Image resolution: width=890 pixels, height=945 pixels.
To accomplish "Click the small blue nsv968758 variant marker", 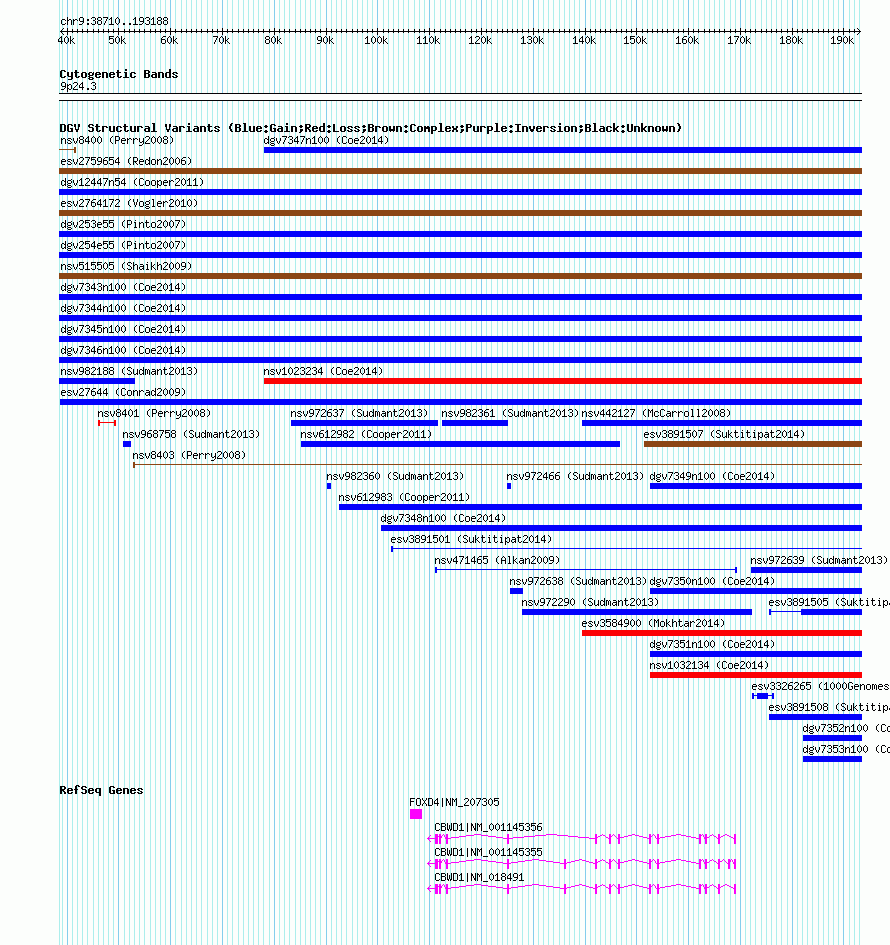I will coord(127,444).
